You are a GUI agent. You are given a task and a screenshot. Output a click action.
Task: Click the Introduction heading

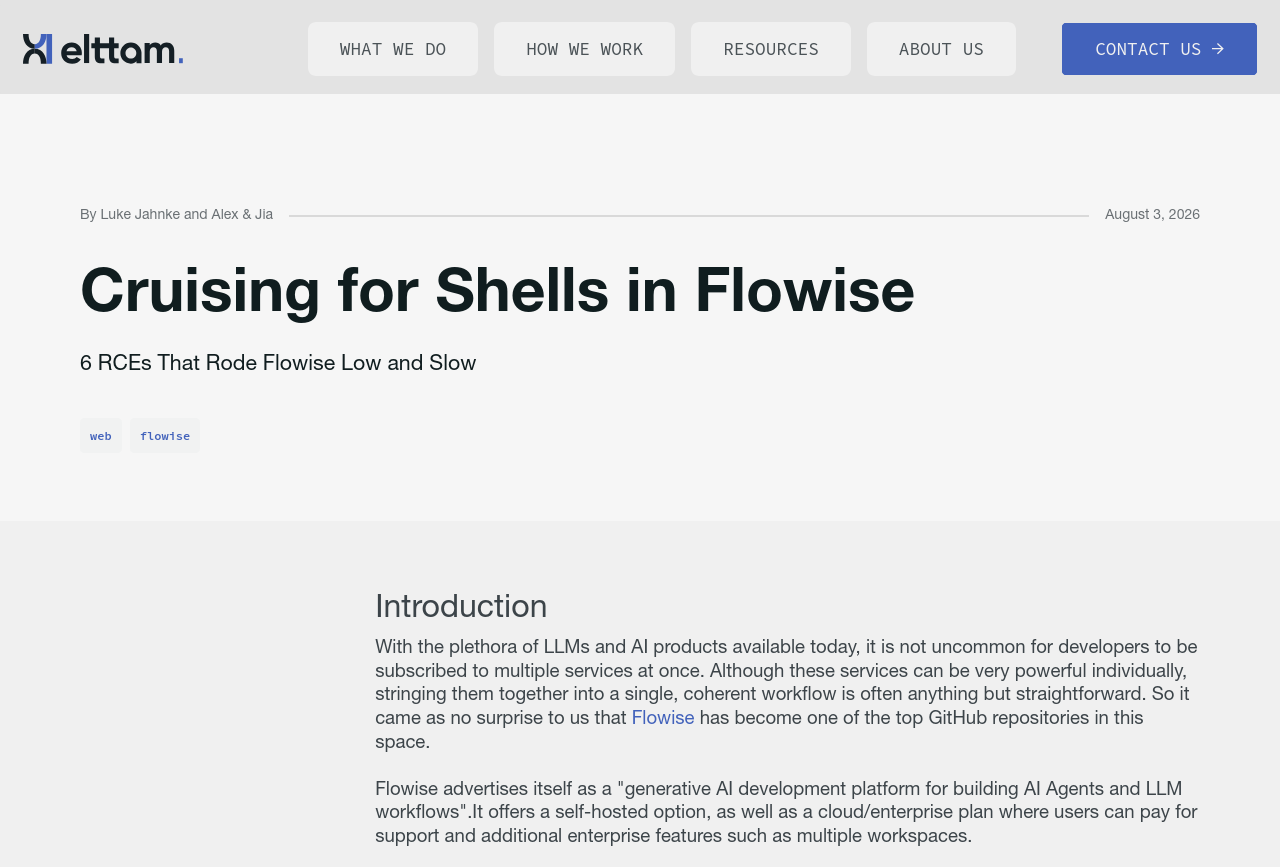click(x=461, y=606)
